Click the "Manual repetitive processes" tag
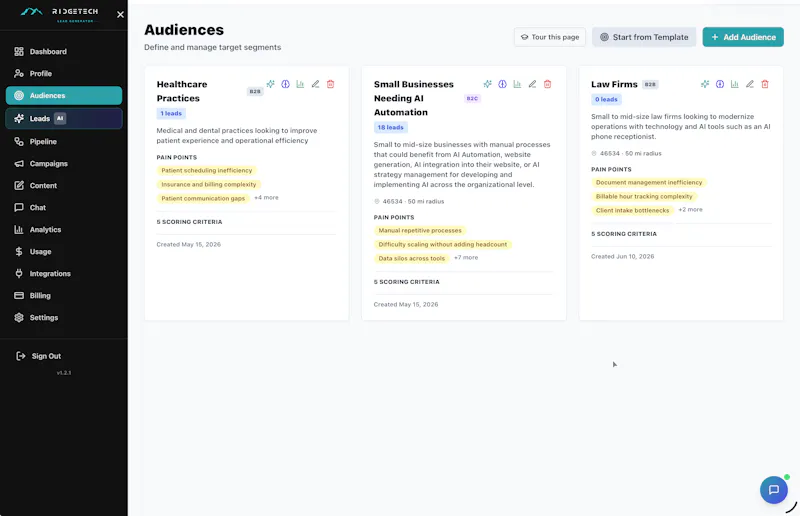 coord(420,231)
